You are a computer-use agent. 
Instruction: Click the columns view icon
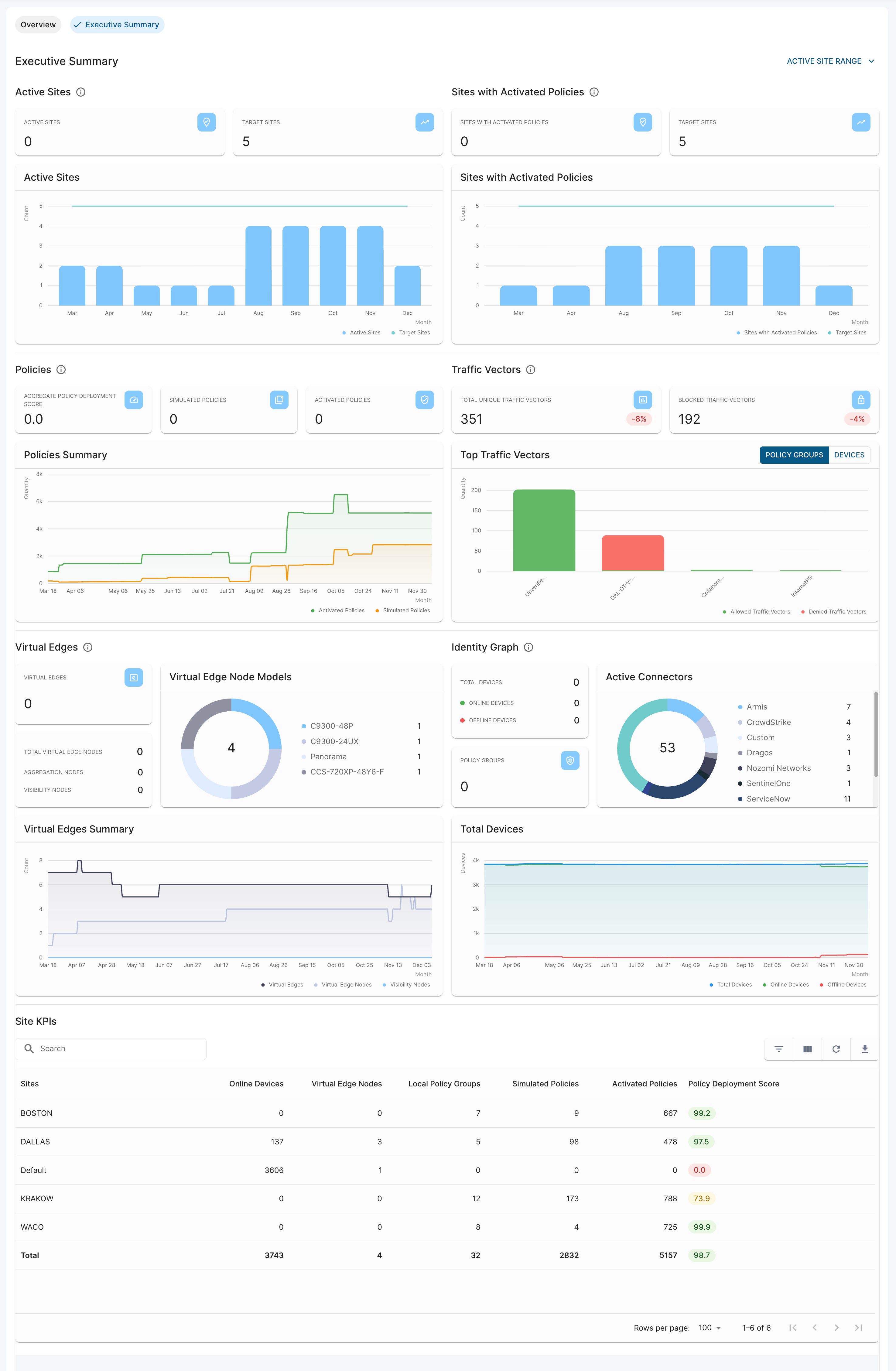(x=807, y=1049)
